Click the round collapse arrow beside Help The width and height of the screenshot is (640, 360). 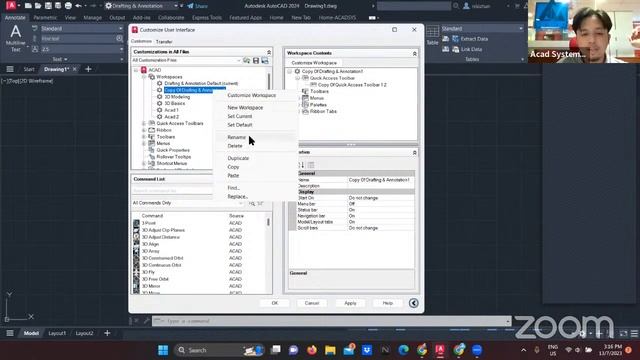pos(413,303)
